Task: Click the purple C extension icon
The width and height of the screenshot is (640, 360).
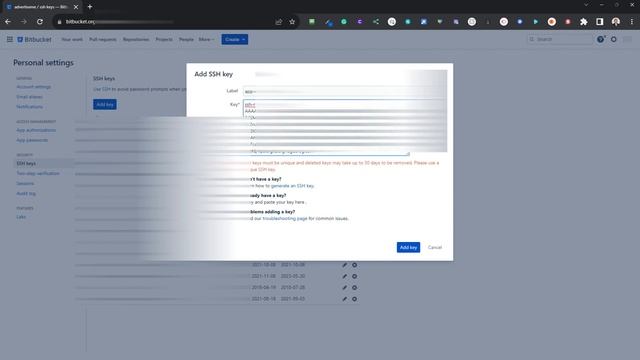Action: pos(360,22)
